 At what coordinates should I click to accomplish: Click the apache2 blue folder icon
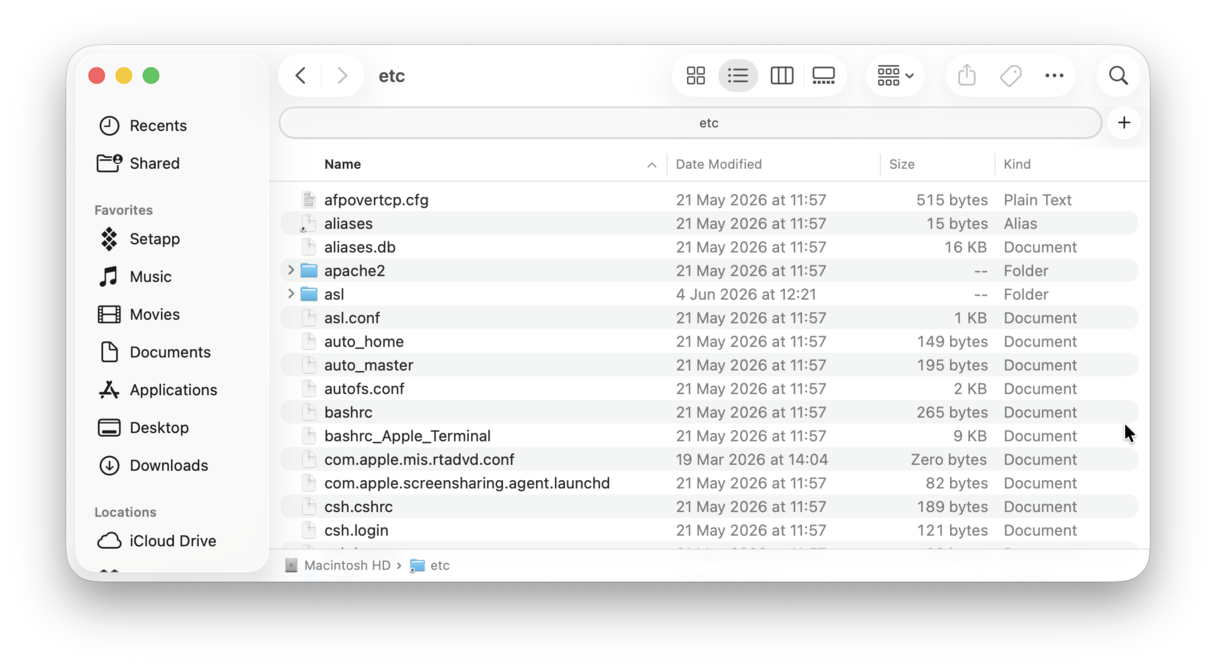click(309, 271)
